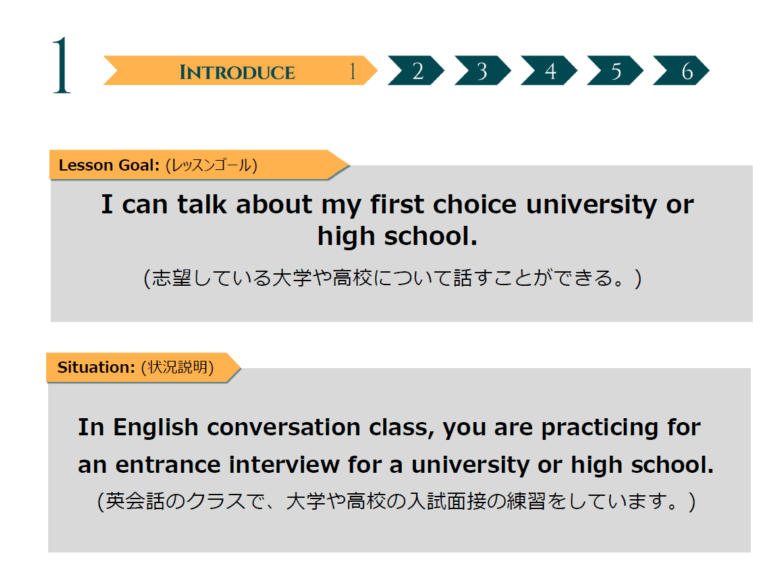Click the word INTRODUCE in banner
Viewport: 768px width, 567px height.
click(237, 72)
